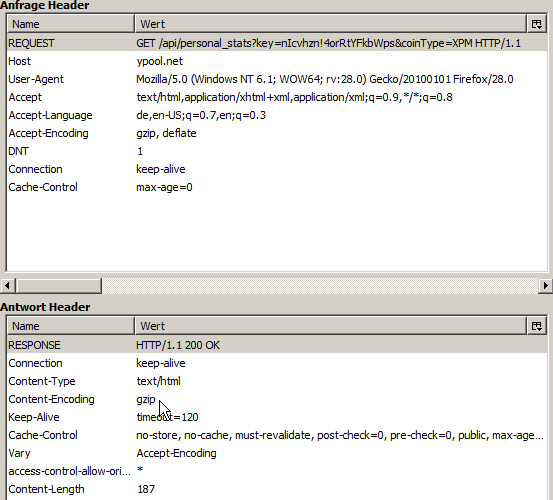
Task: Select the User-Agent row
Action: point(277,79)
